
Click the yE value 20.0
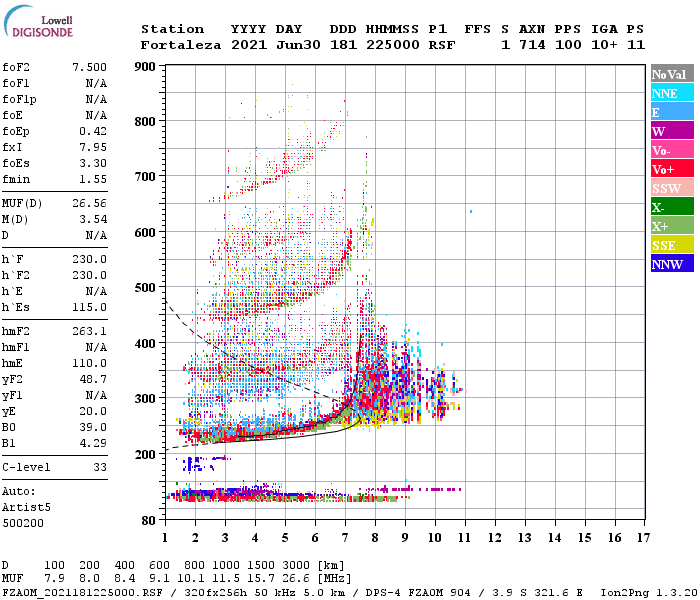93,412
